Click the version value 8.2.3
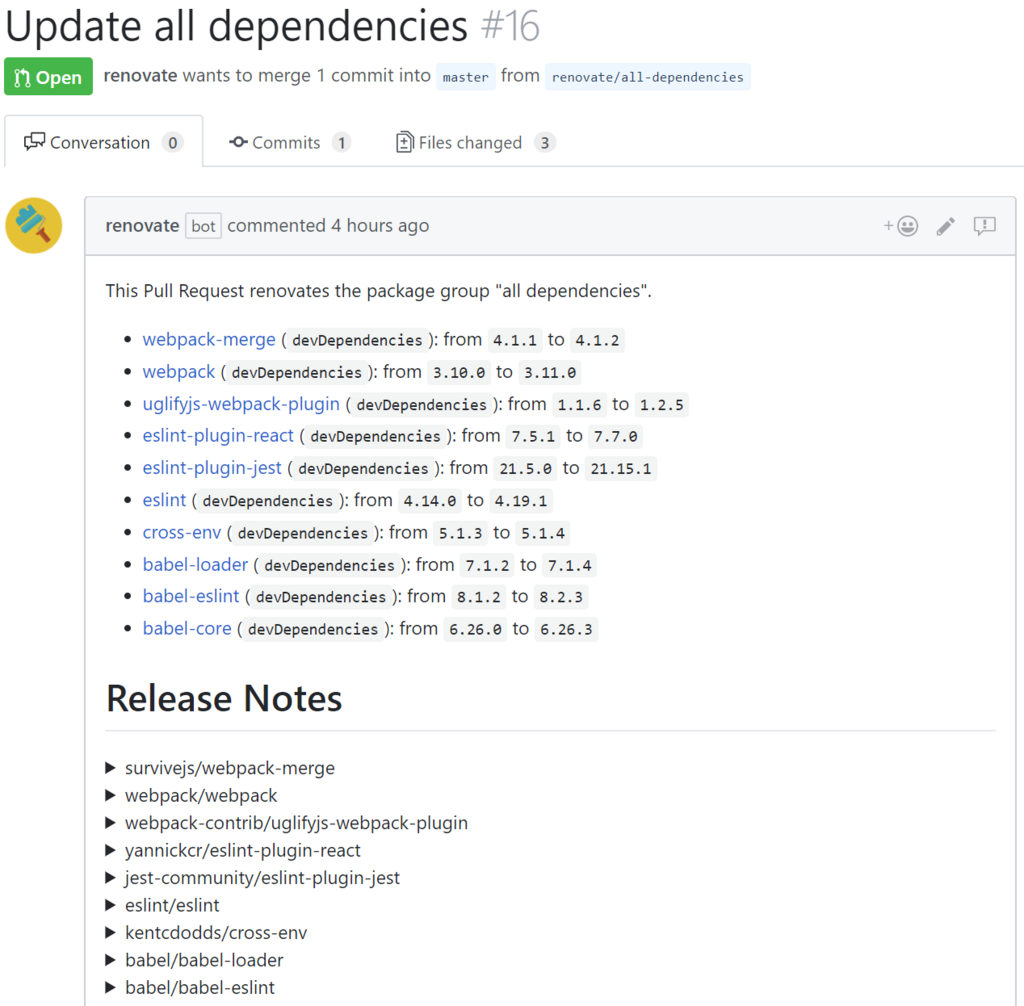Screen dimensions: 1024x1006 561,597
